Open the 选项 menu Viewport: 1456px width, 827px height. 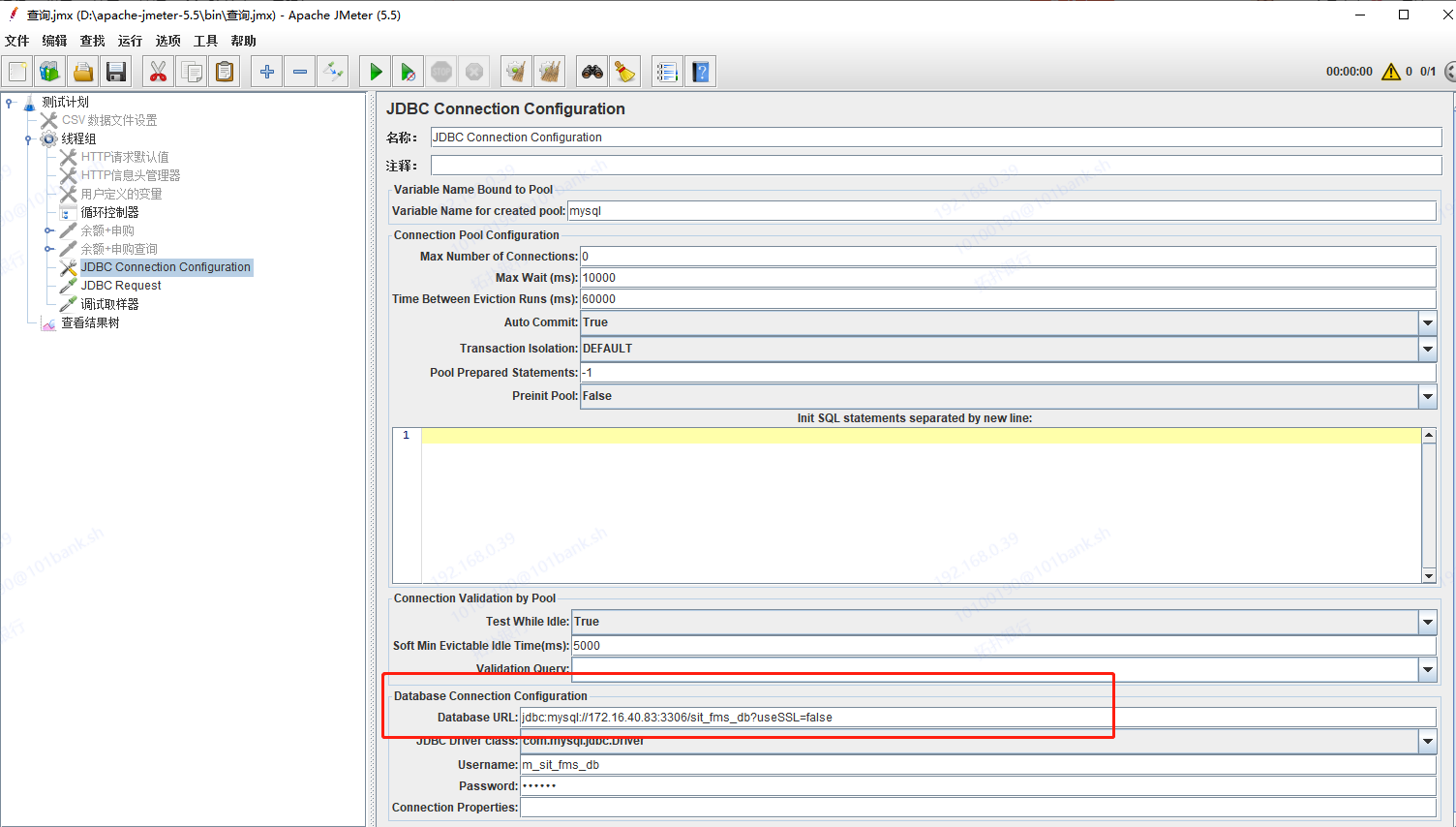(x=167, y=41)
